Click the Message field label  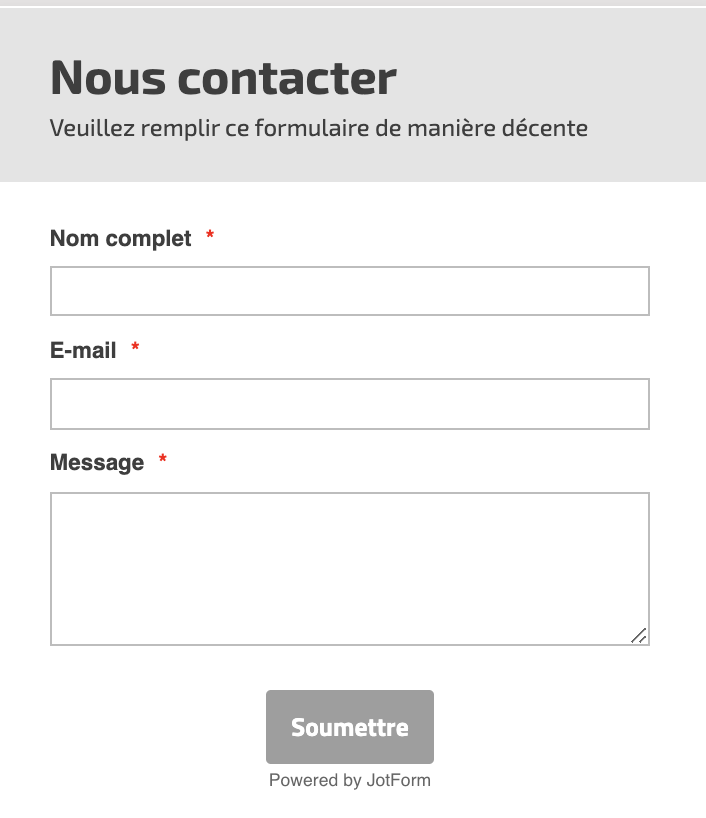(x=95, y=462)
